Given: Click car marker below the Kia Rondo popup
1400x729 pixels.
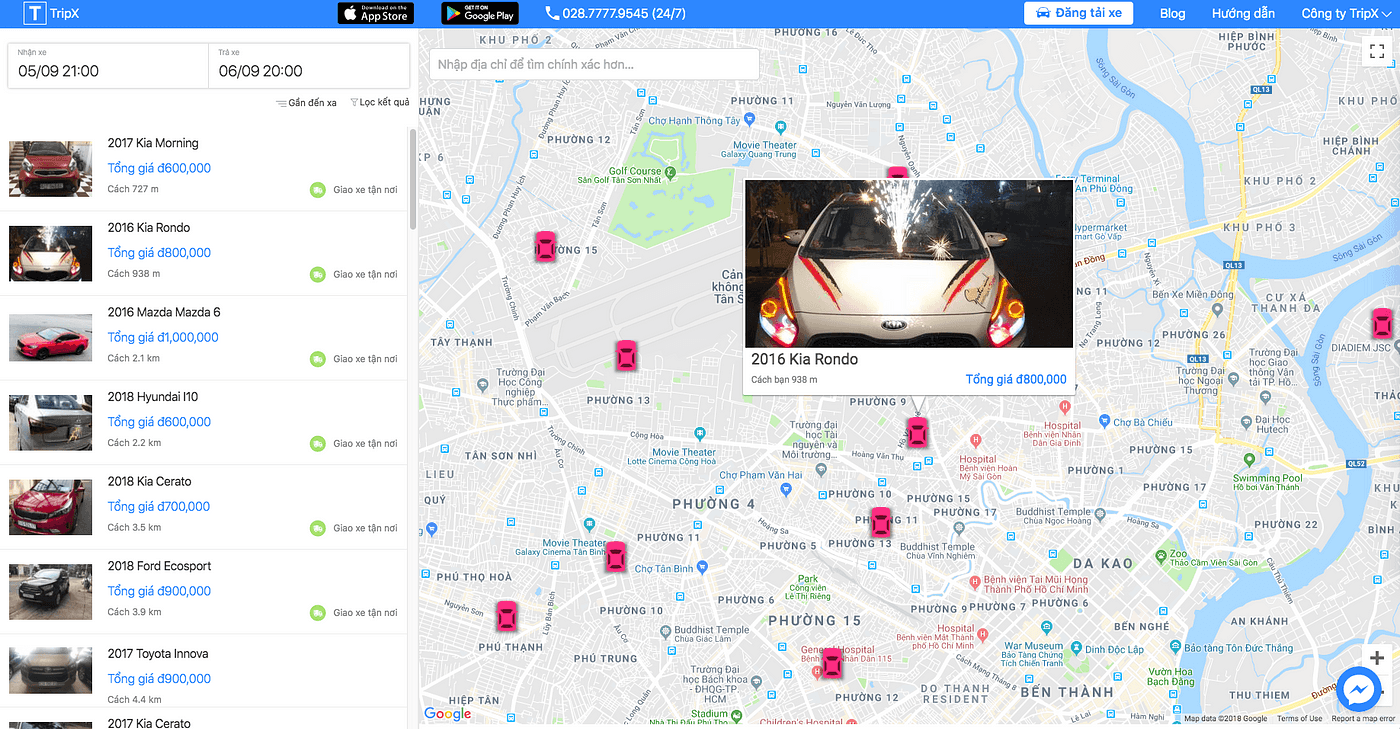Looking at the screenshot, I should click(x=916, y=432).
